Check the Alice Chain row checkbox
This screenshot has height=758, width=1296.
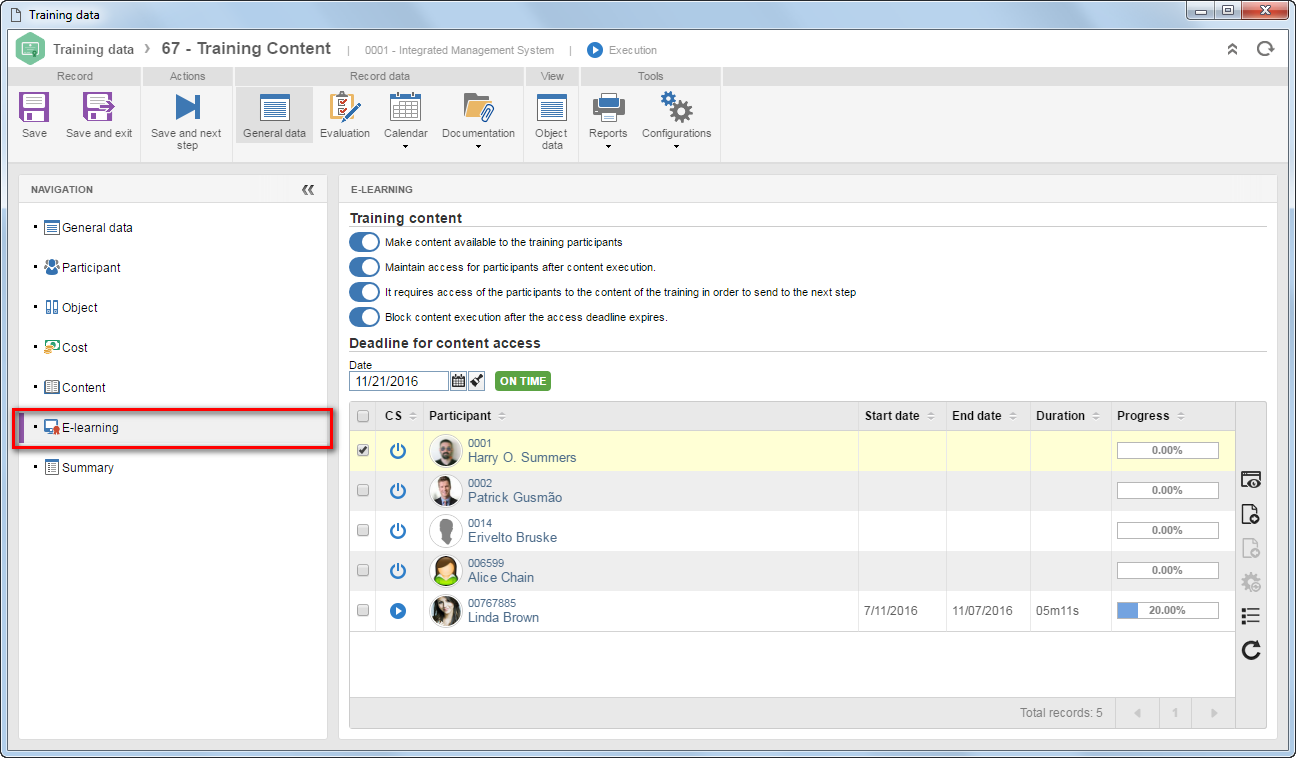pos(363,571)
